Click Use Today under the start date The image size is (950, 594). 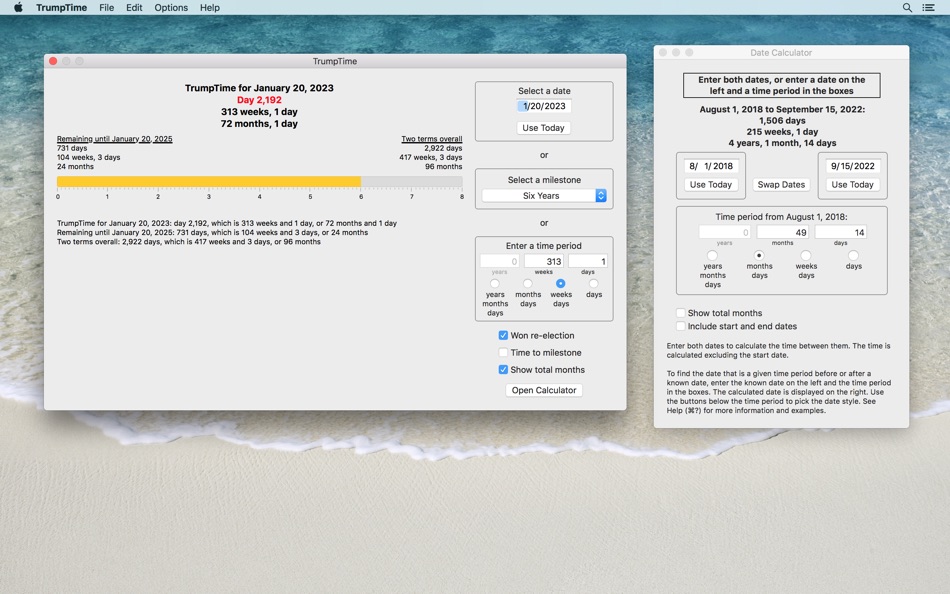(711, 185)
